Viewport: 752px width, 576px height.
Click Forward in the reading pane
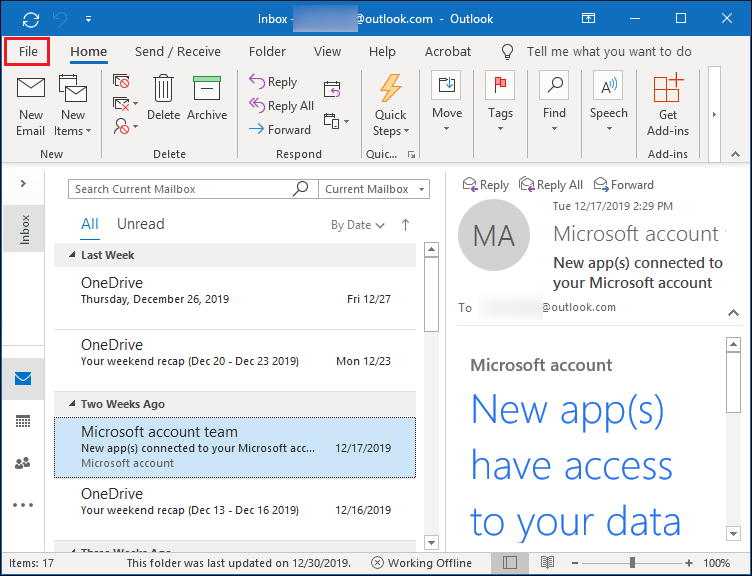click(623, 185)
